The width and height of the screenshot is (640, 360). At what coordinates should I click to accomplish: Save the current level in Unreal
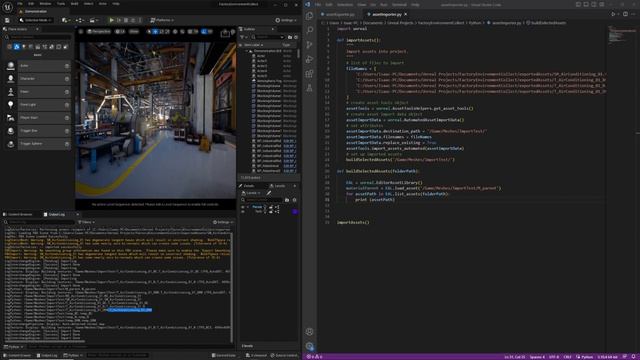[x=7, y=20]
